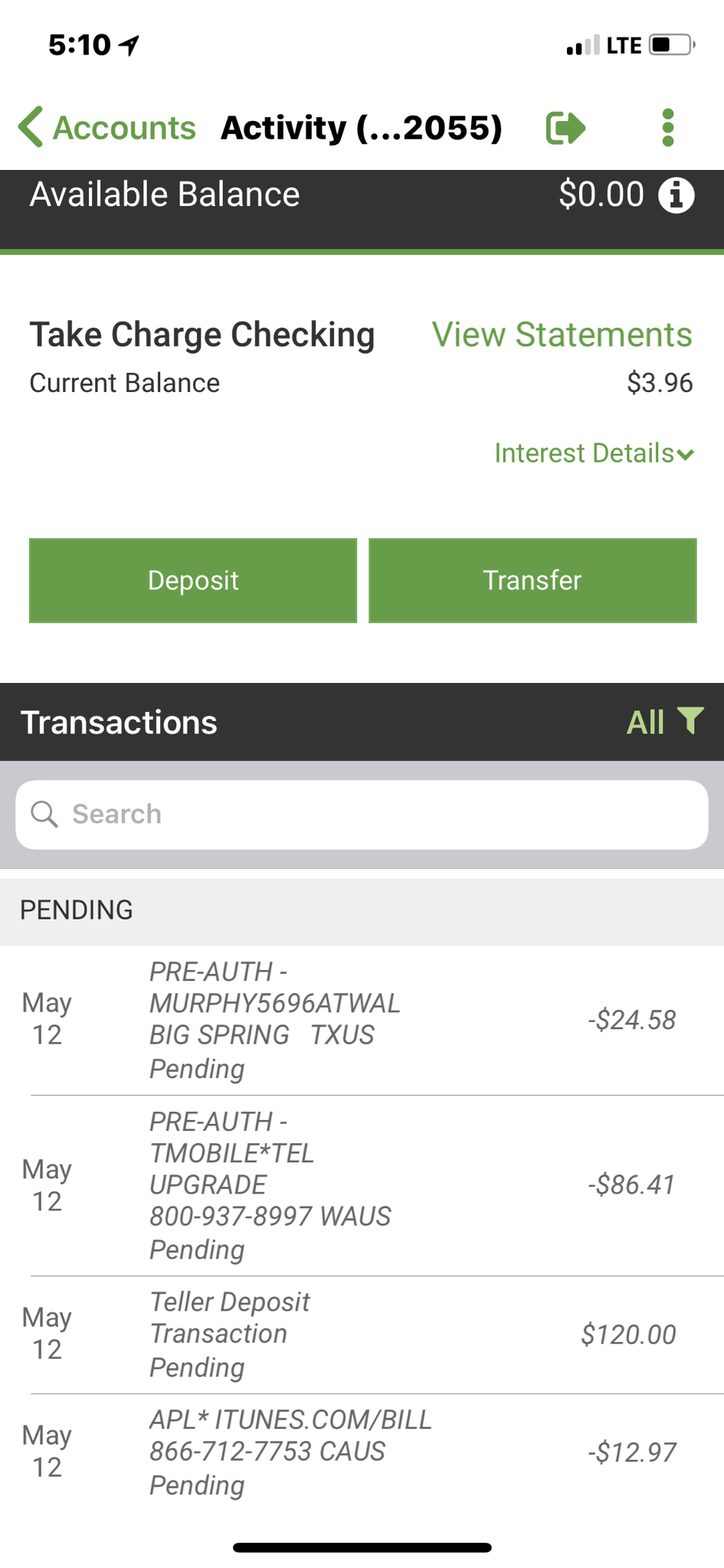Expand the Interest Details section
Screen dimensions: 724x1568
point(594,453)
